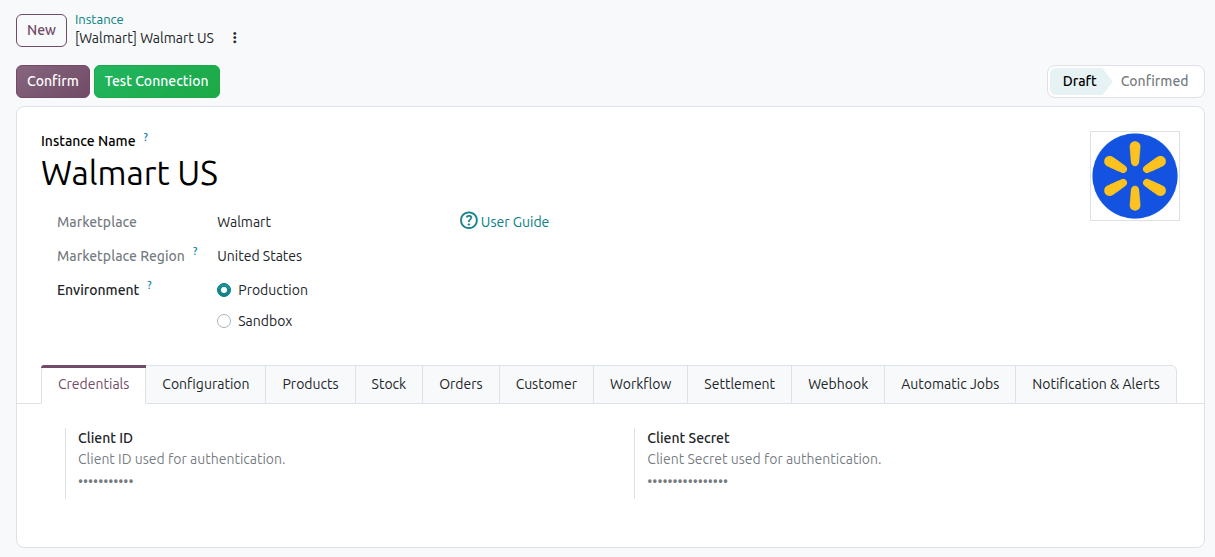Viewport: 1215px width, 557px height.
Task: Click 'Client ID used for authentication.' text
Action: [x=182, y=459]
